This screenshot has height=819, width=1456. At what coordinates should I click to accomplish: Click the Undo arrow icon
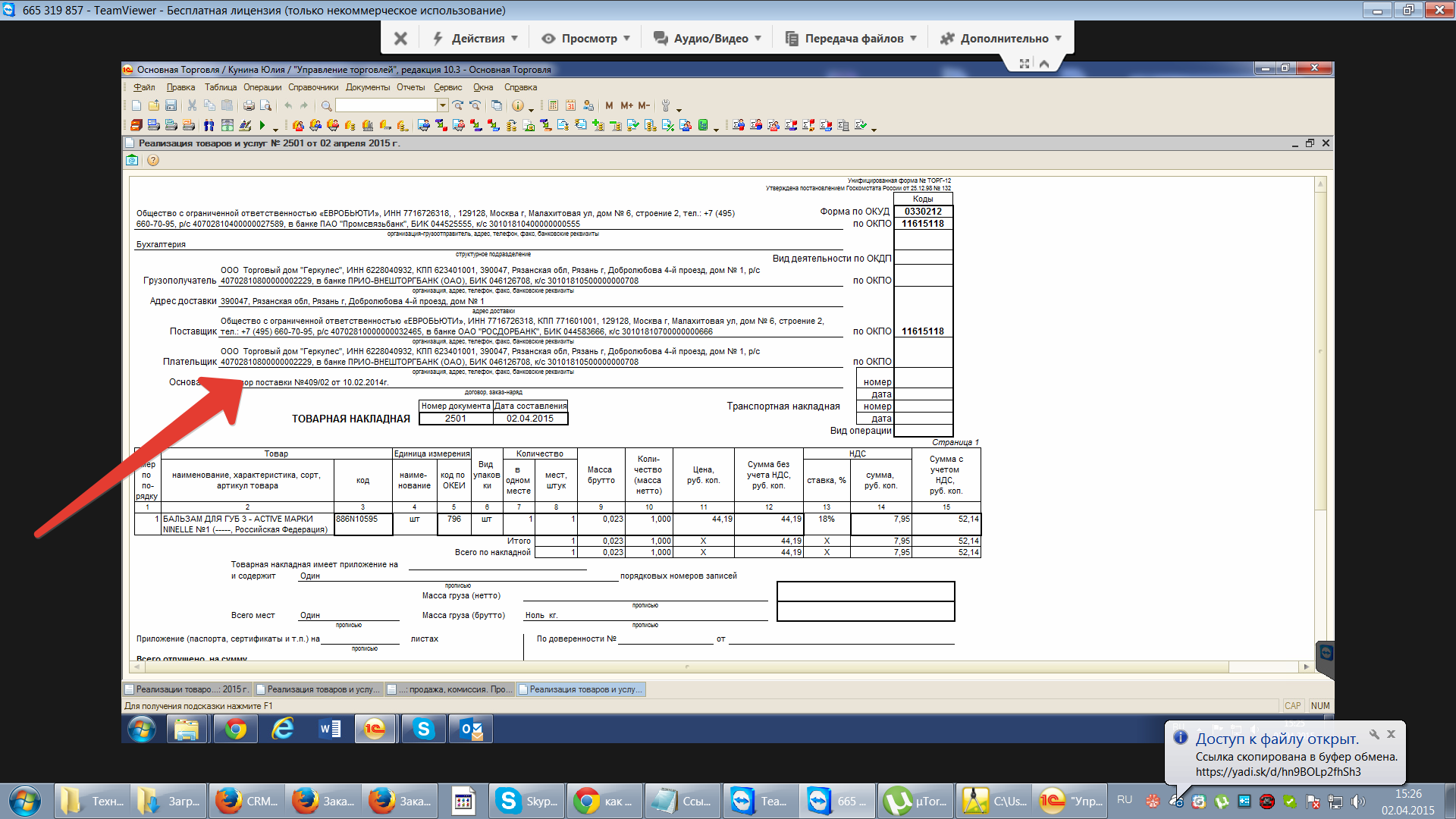287,105
